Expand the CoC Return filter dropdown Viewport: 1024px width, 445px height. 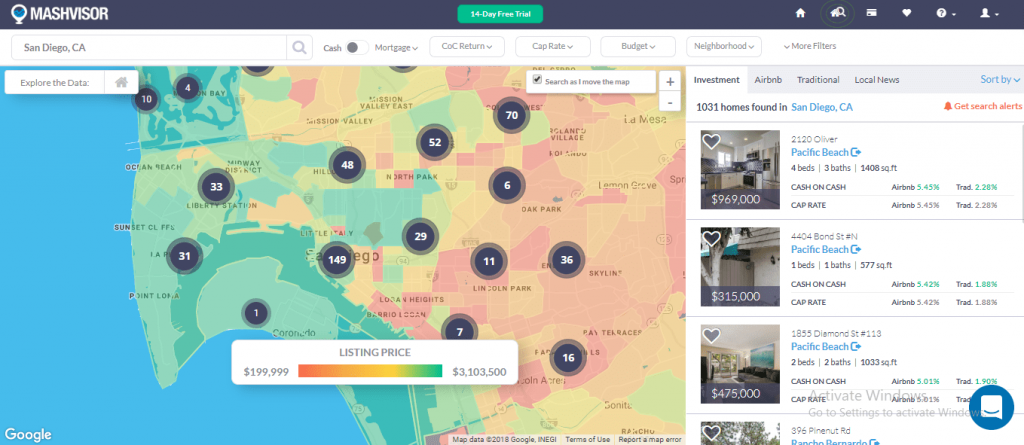pos(466,46)
